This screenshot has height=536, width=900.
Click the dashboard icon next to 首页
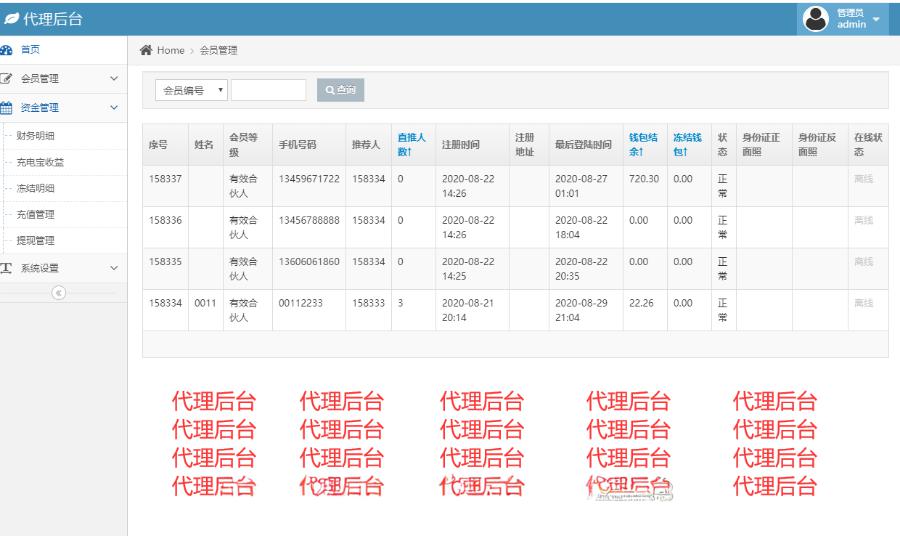(x=6, y=50)
